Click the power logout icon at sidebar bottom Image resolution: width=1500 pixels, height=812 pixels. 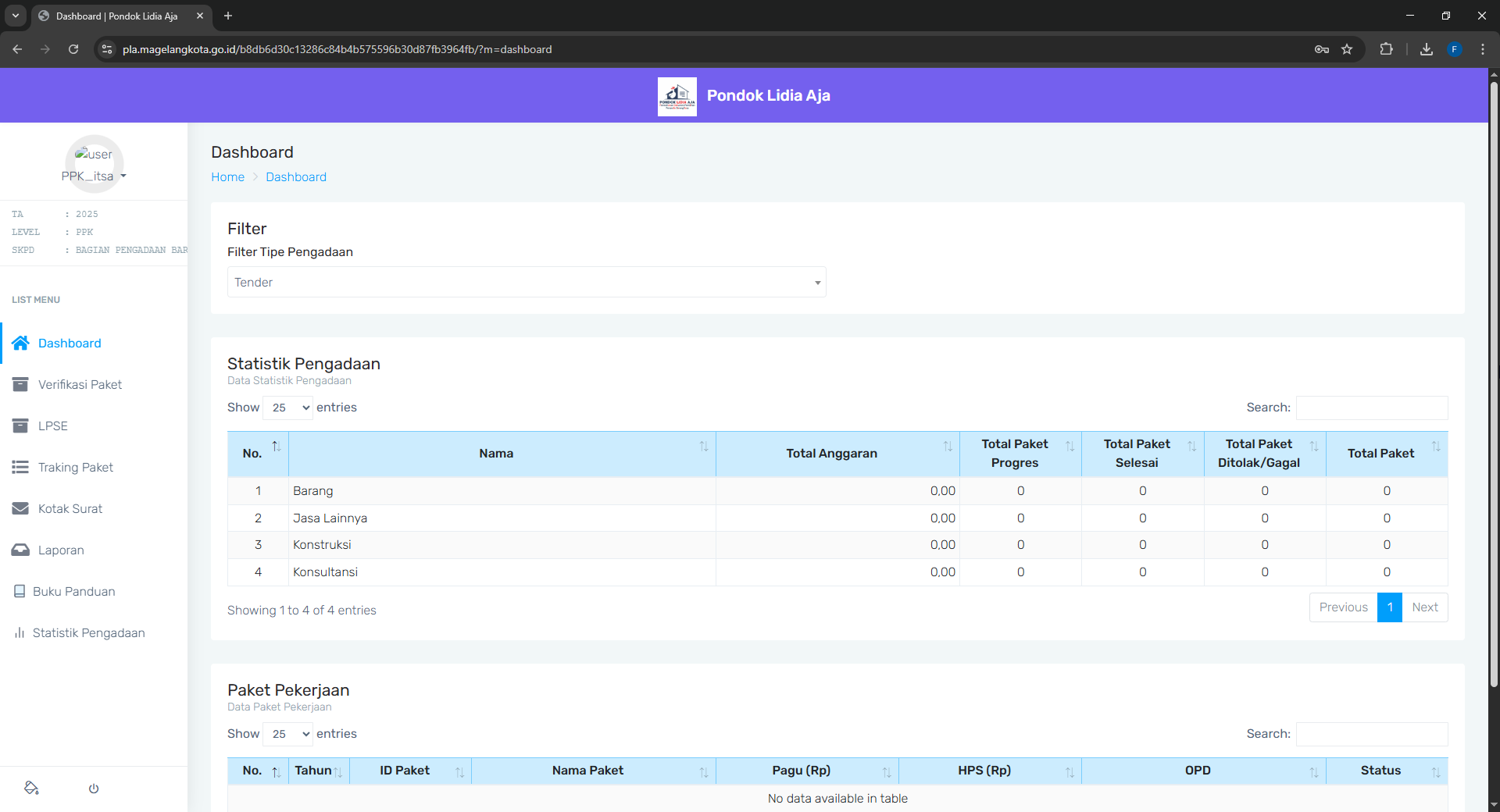coord(94,789)
